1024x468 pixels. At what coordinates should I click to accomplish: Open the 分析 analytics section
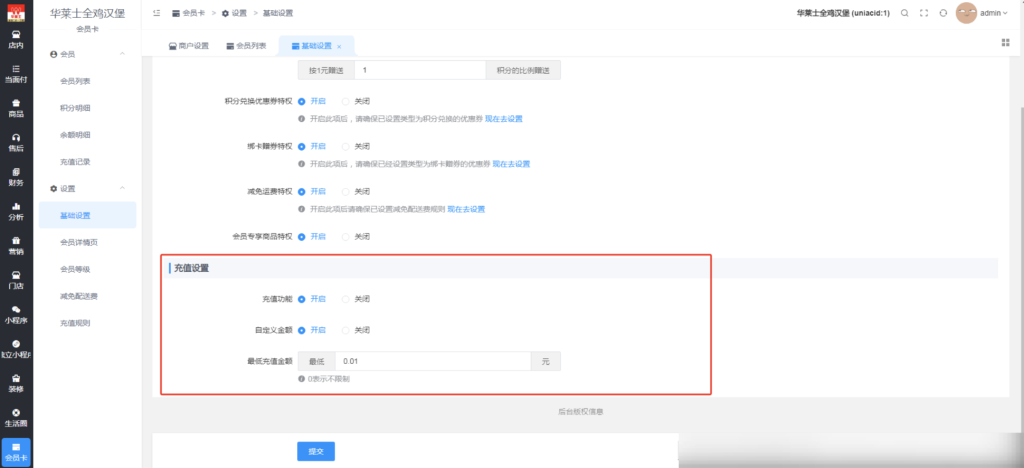click(16, 211)
